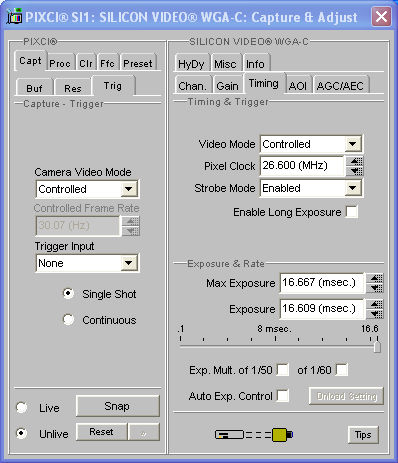Increase Exposure value with up spinner arrow
This screenshot has height=463, width=398.
(375, 304)
